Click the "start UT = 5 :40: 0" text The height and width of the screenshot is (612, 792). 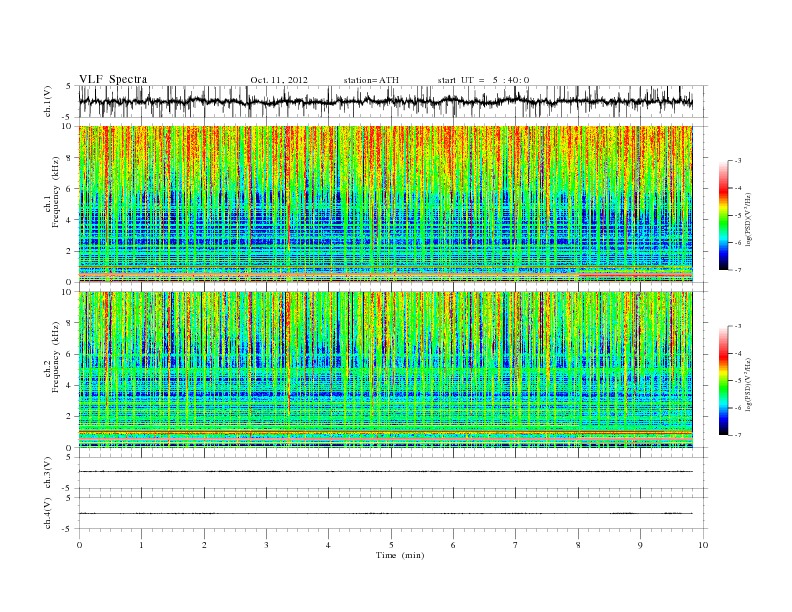(x=483, y=80)
